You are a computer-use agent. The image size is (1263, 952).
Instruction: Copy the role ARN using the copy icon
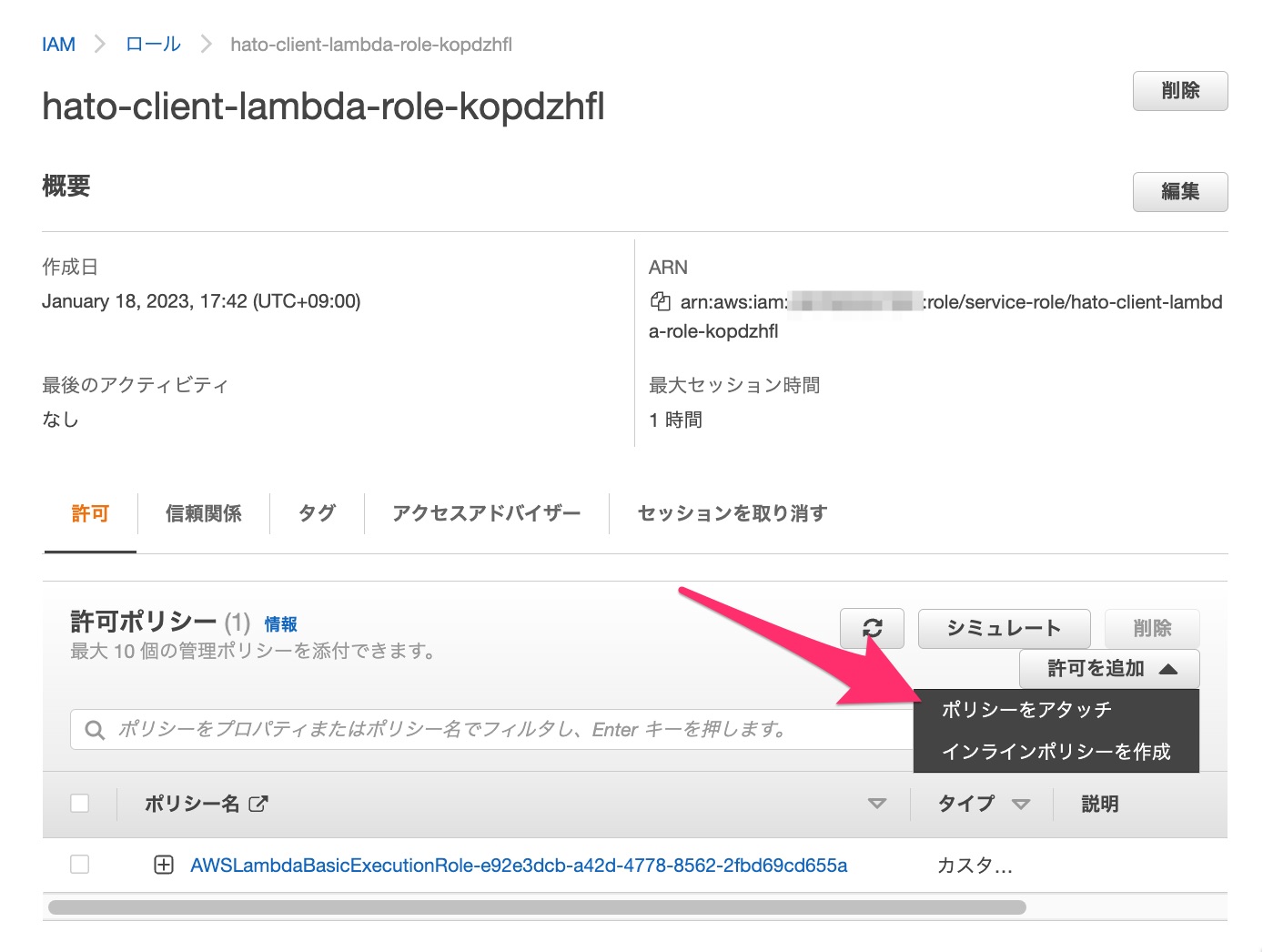pos(657,301)
